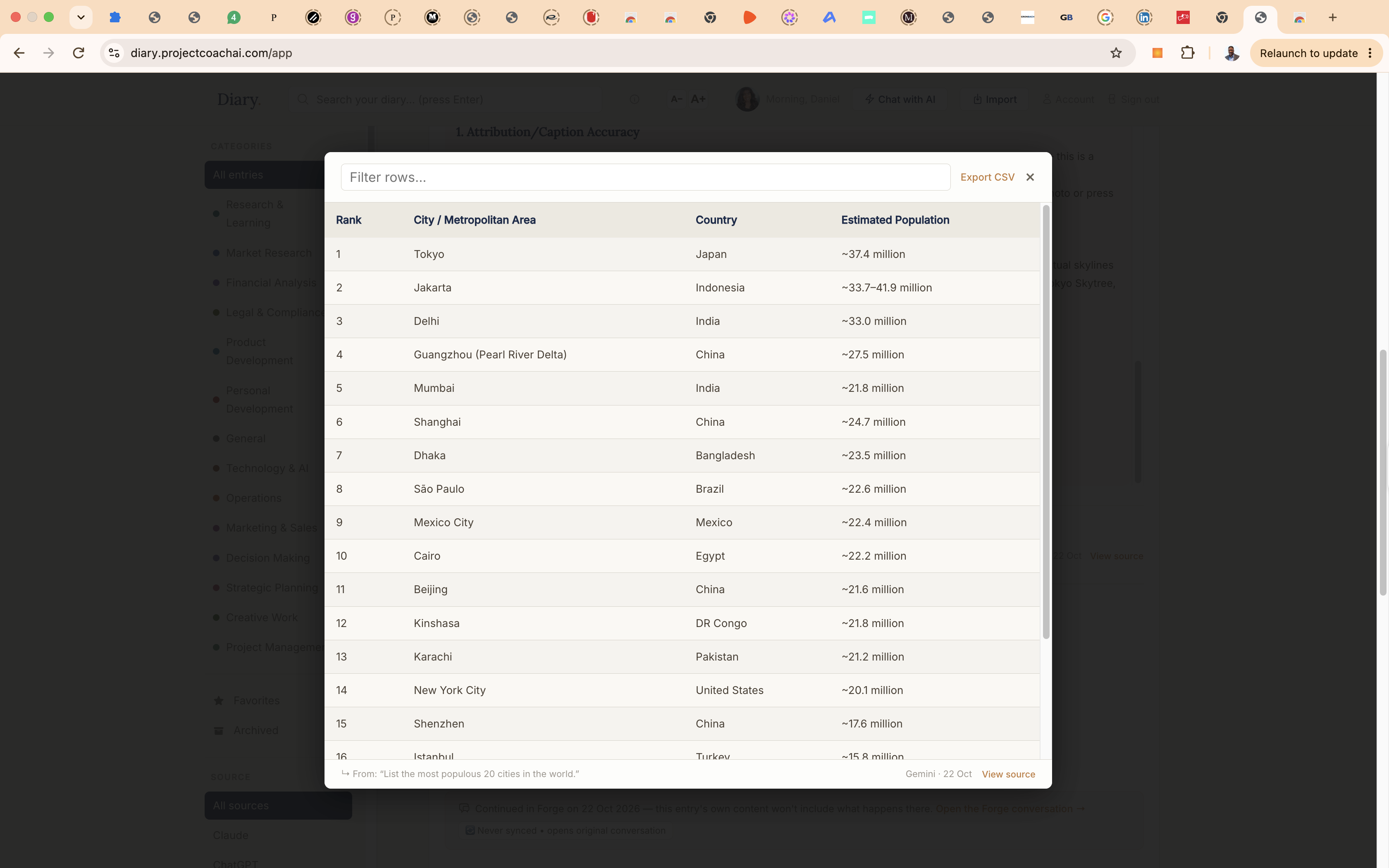Viewport: 1389px width, 868px height.
Task: Select the Guangzhou (Pearl River Delta) cell
Action: click(489, 355)
